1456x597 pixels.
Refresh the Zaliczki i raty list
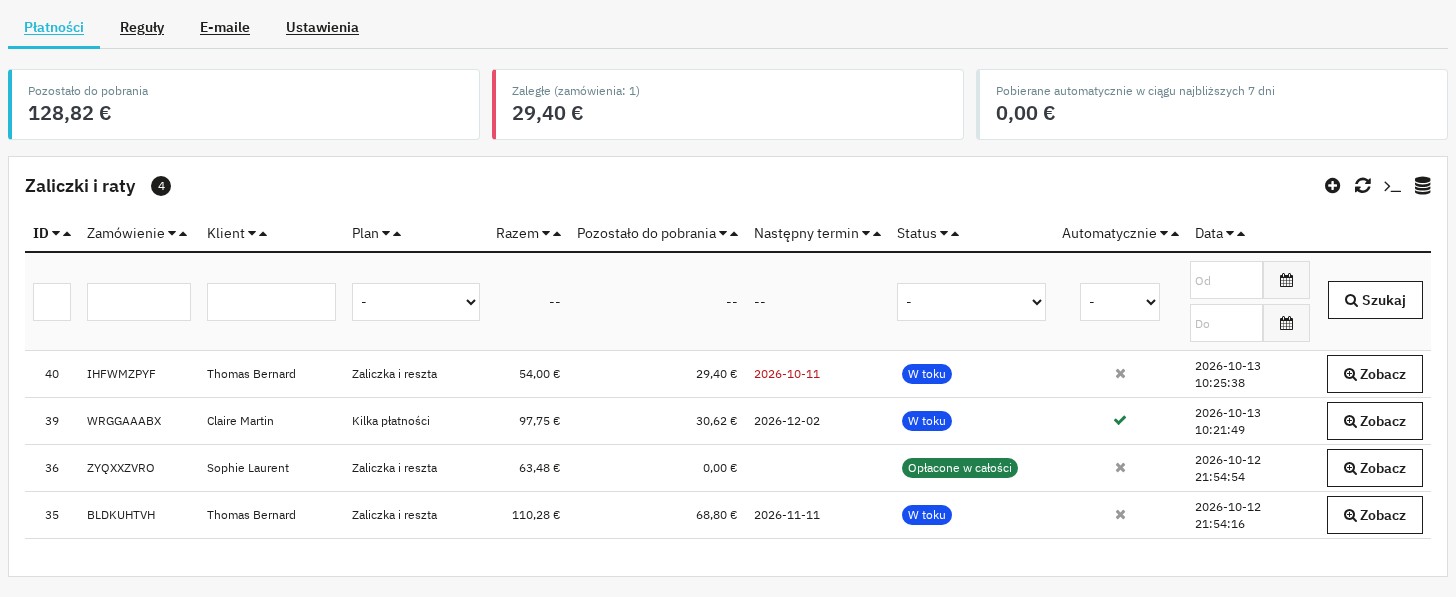pos(1362,186)
